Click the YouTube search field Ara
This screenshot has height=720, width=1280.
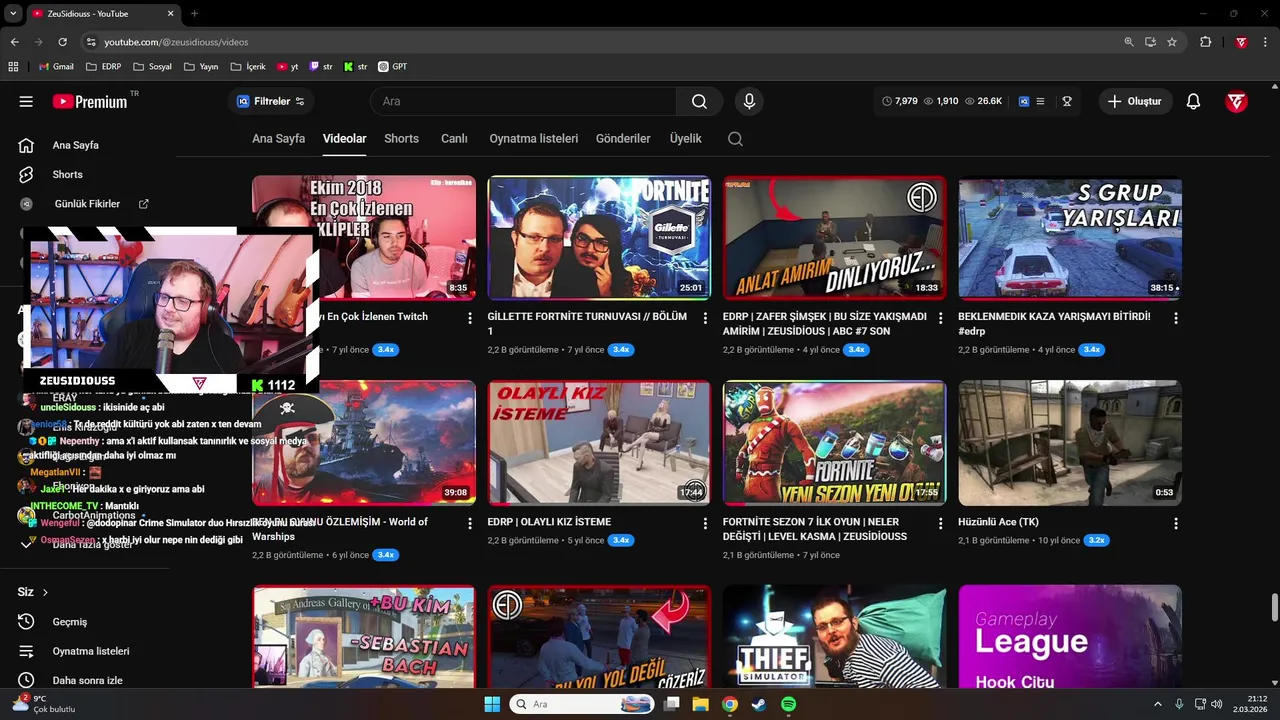[523, 101]
